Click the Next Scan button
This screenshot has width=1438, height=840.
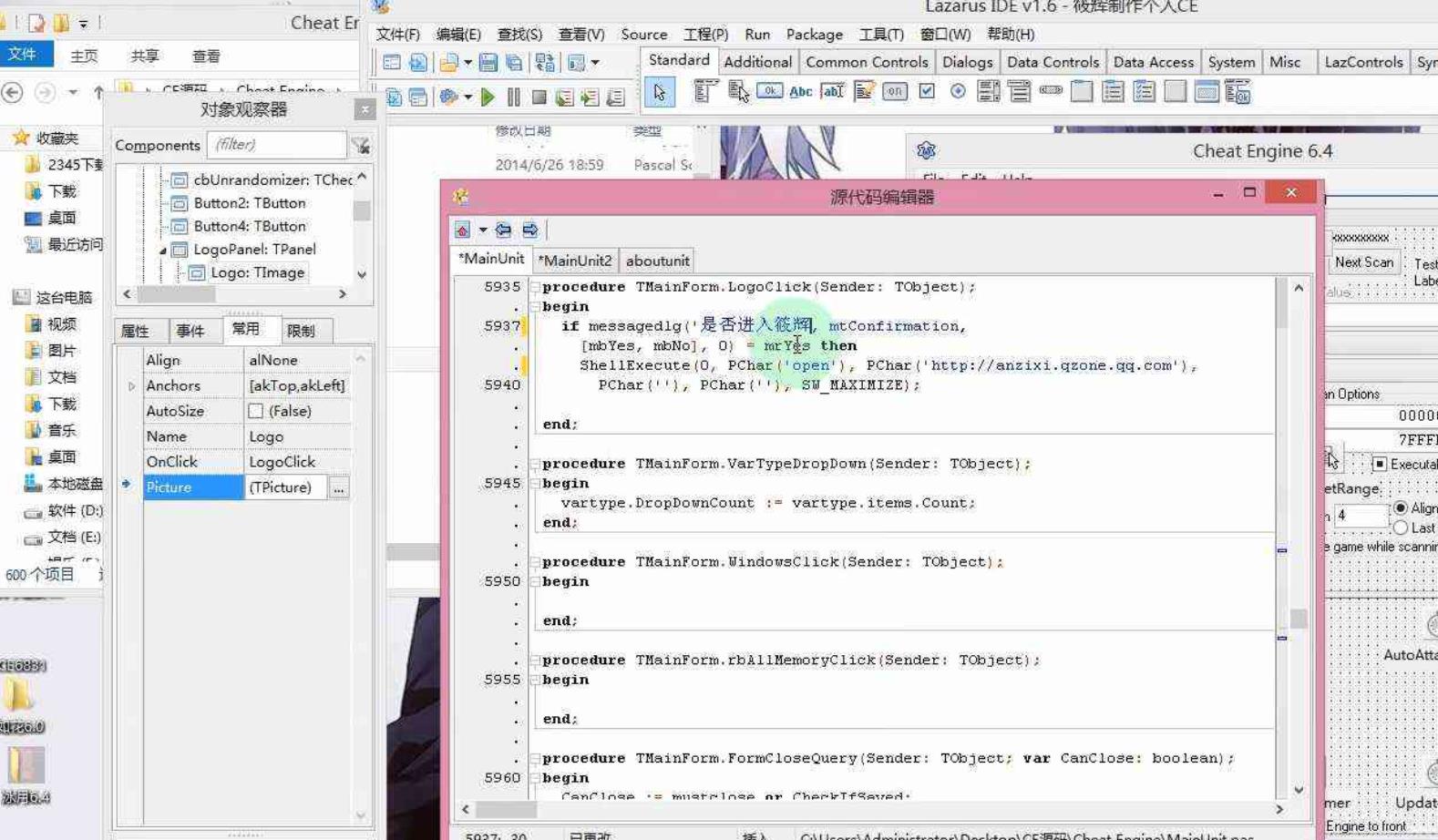click(1363, 262)
